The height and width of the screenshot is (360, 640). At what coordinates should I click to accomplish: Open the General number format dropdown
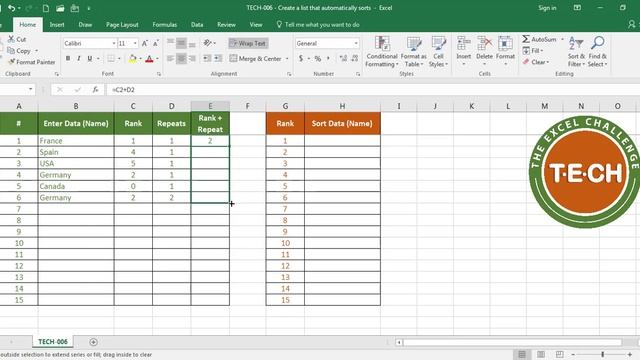(356, 43)
